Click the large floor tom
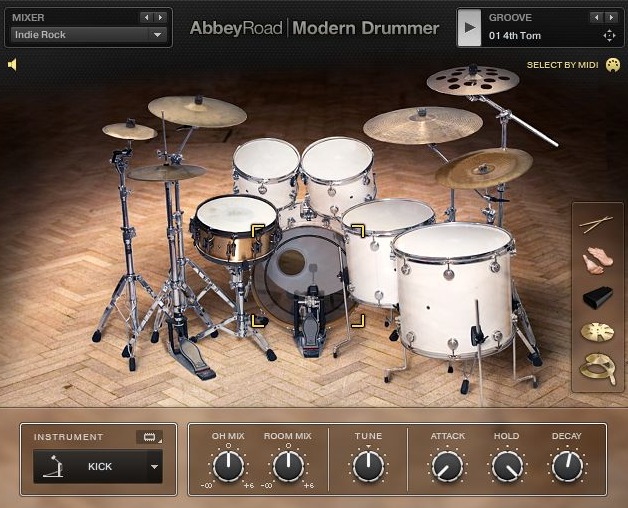The height and width of the screenshot is (508, 628). 455,292
